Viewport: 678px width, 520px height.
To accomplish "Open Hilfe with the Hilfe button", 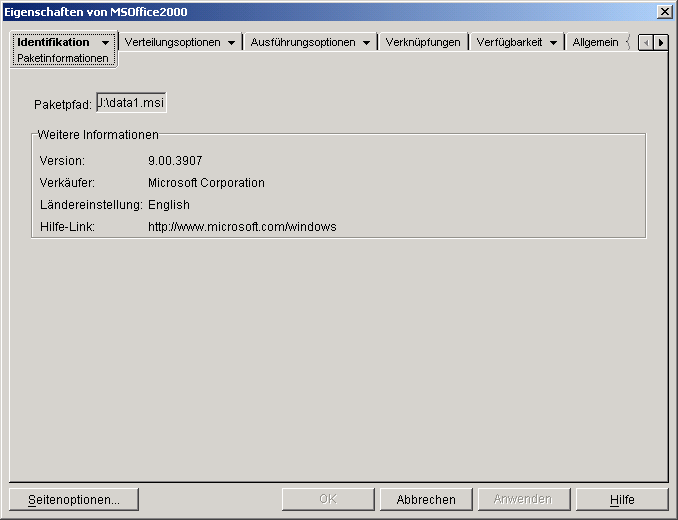I will pyautogui.click(x=622, y=500).
